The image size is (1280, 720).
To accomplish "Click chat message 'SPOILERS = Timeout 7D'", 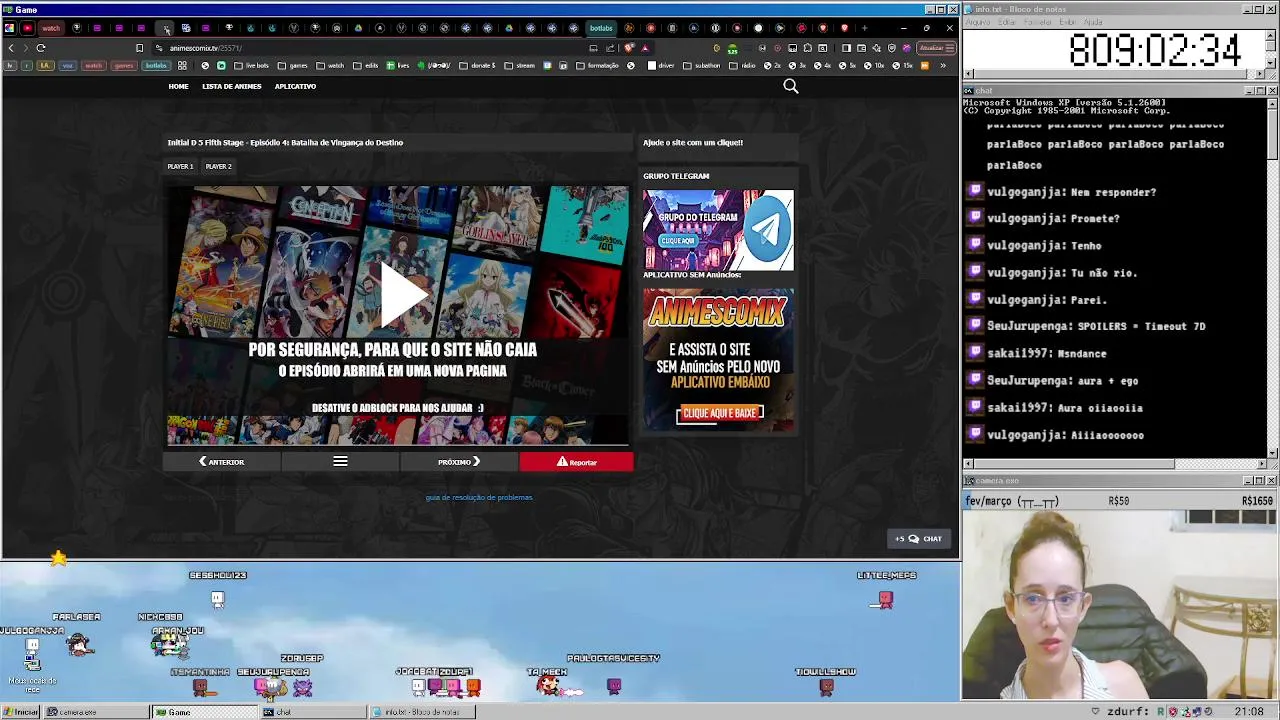I will coord(1140,326).
